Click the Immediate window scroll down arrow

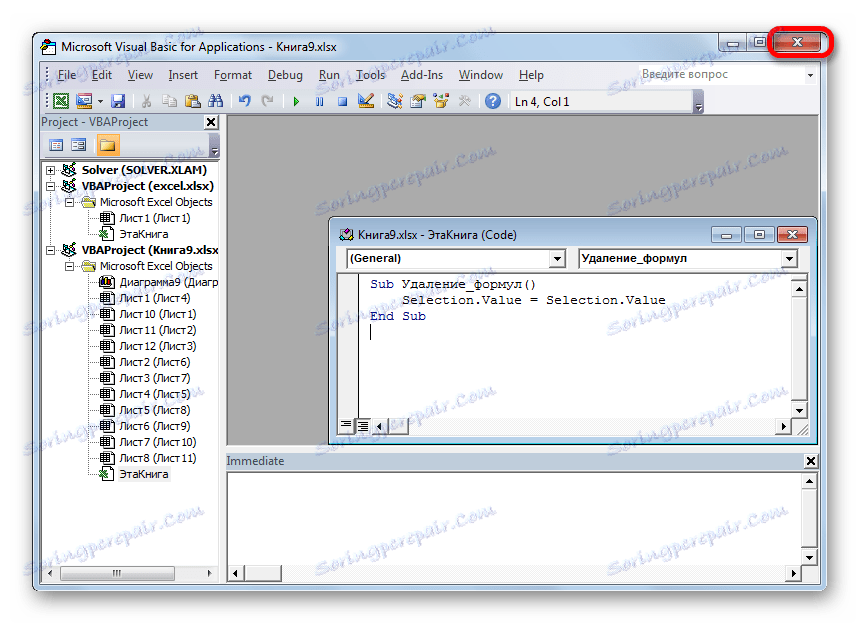[x=809, y=558]
